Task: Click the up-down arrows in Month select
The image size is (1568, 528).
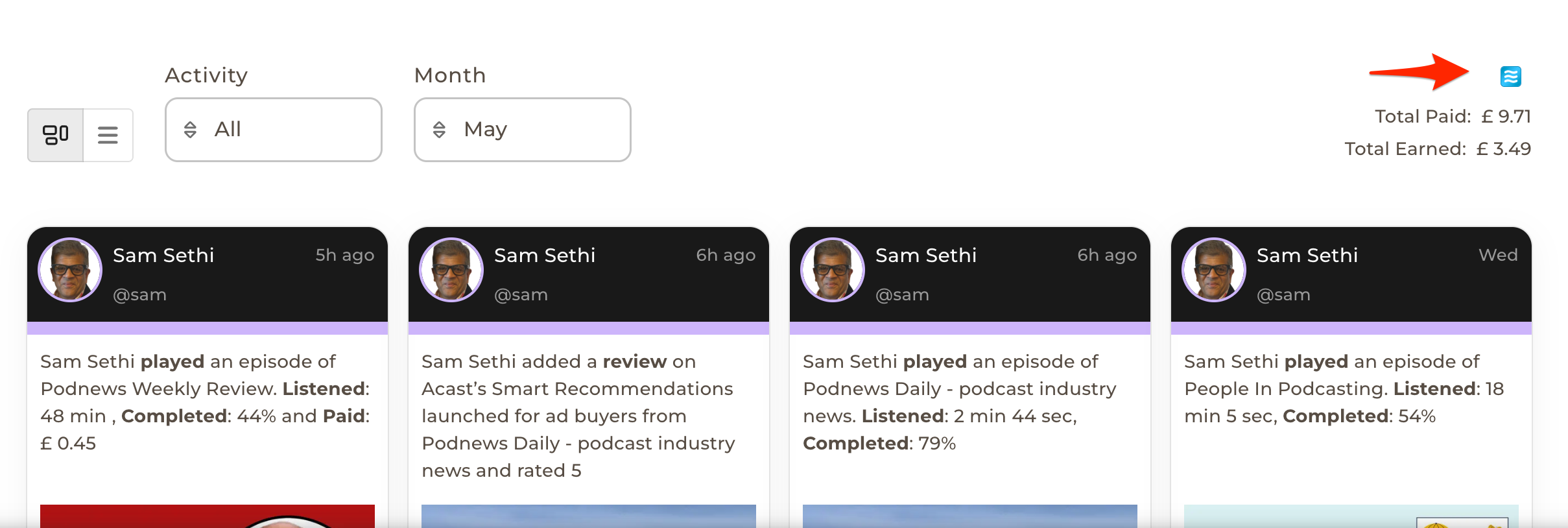Action: [439, 130]
